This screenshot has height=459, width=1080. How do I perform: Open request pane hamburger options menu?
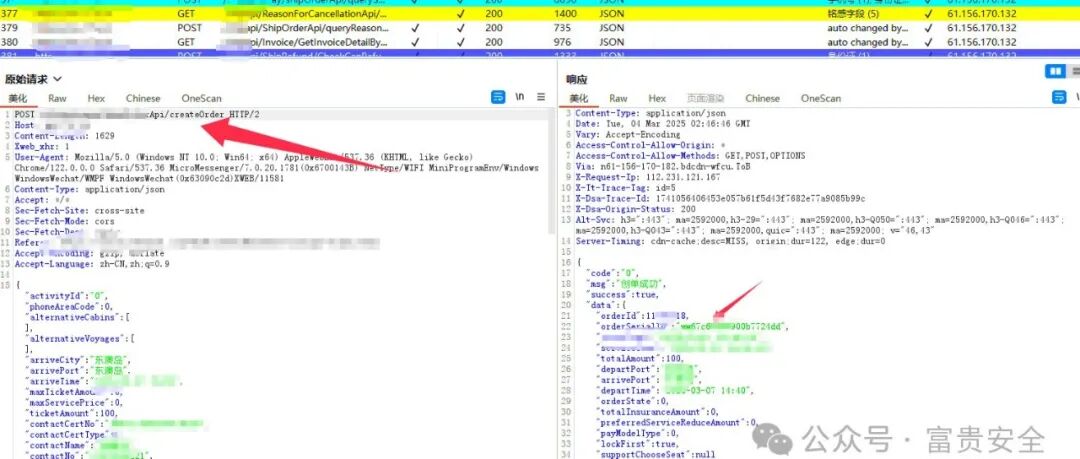pyautogui.click(x=541, y=97)
